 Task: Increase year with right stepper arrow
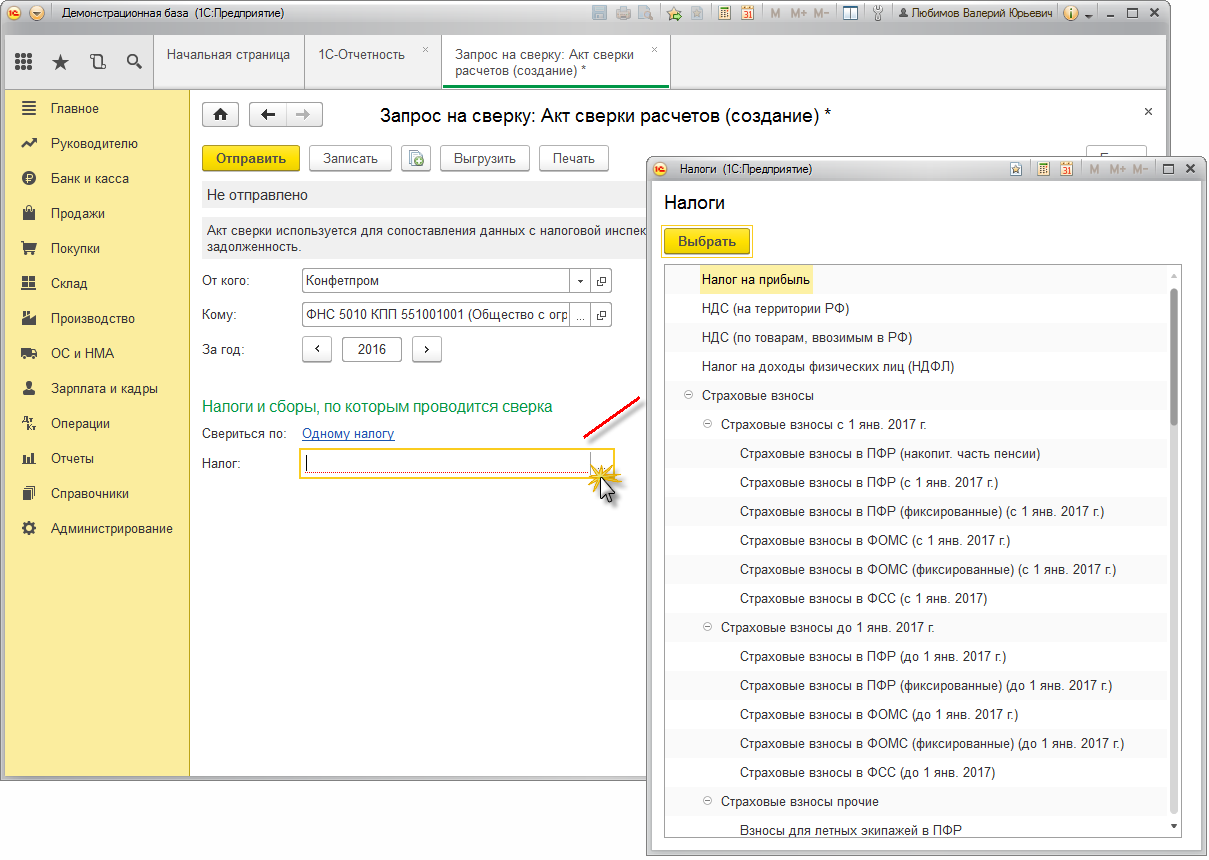coord(427,349)
